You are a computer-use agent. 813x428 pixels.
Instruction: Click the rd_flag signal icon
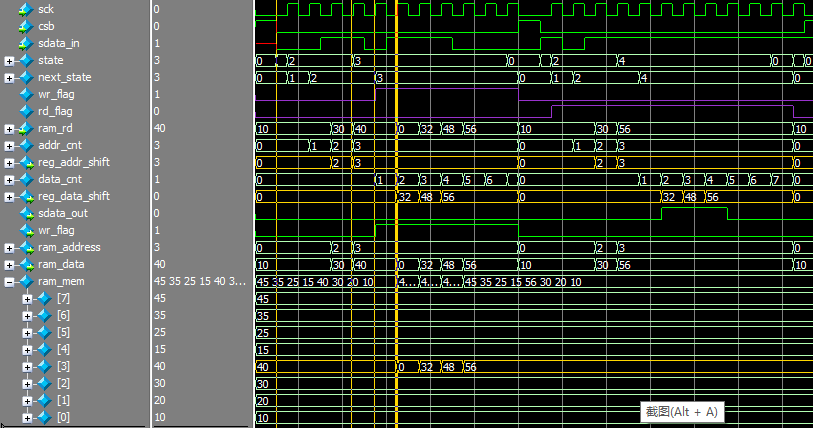click(x=26, y=112)
